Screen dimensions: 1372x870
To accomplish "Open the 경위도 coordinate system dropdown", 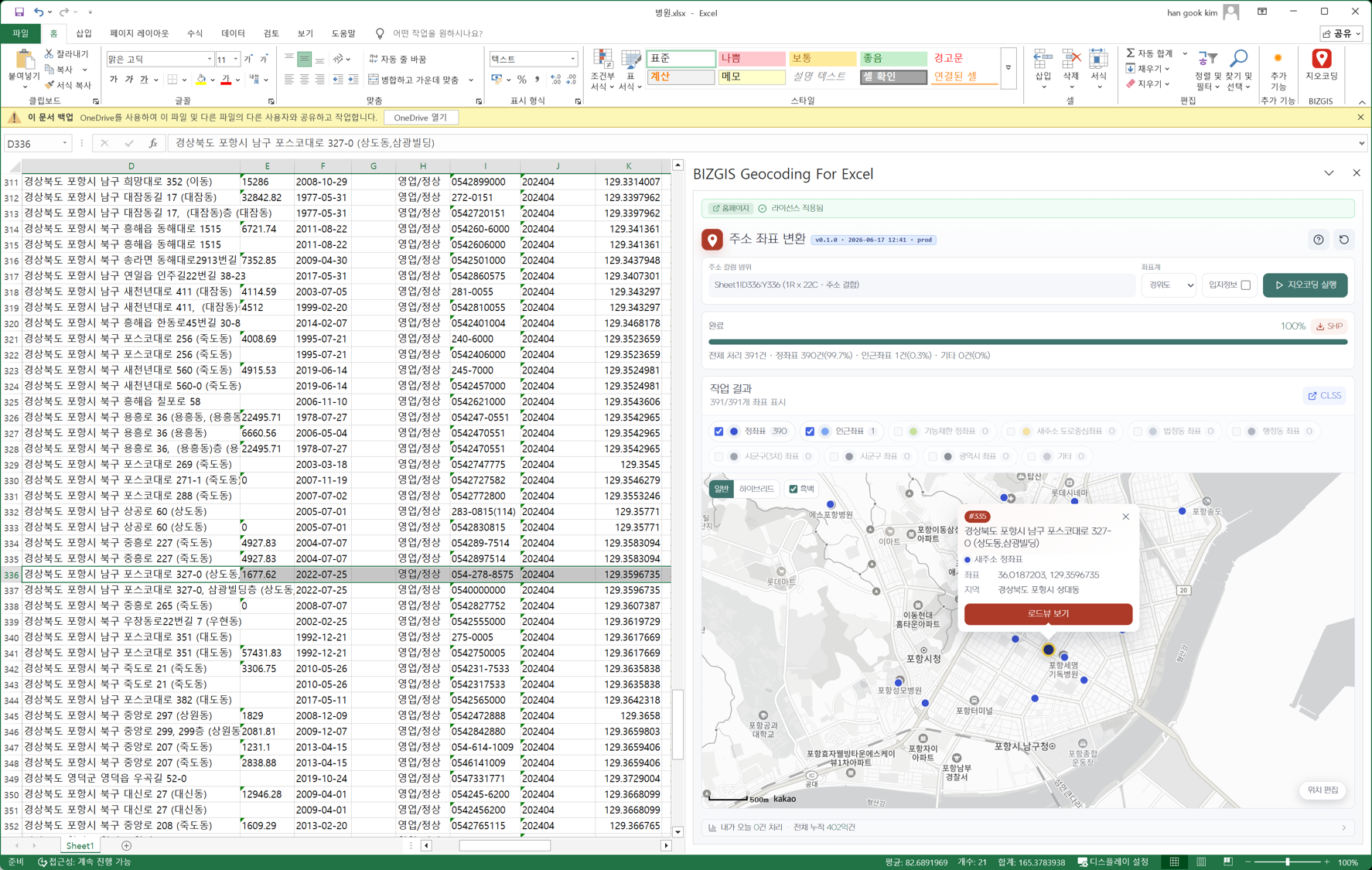I will 1169,285.
